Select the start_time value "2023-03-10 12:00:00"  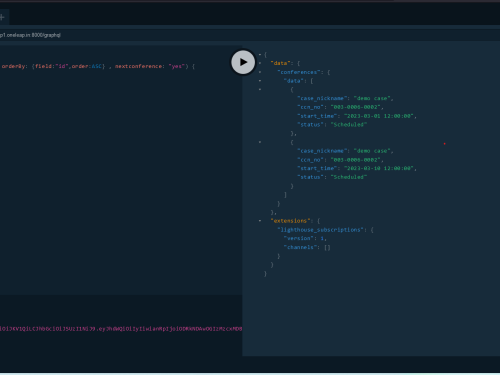(379, 168)
